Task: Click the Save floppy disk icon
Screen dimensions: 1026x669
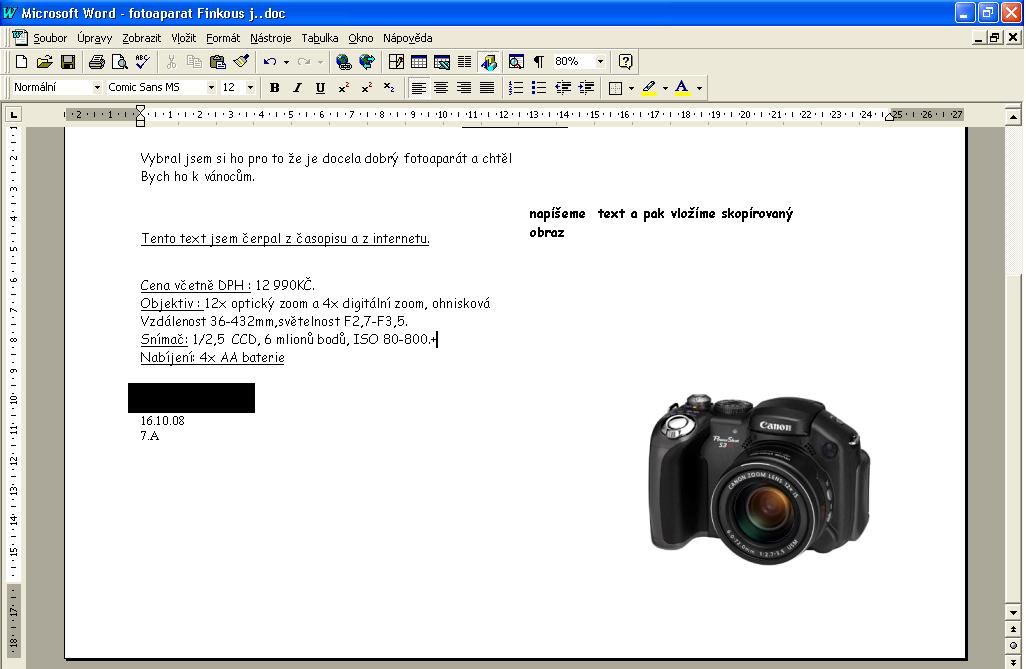Action: tap(68, 62)
